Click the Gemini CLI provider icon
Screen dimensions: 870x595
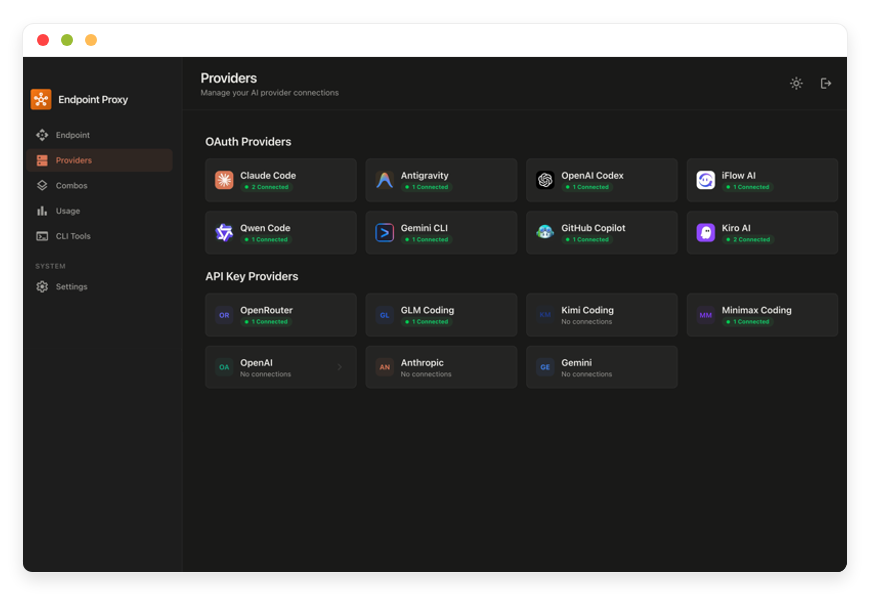pyautogui.click(x=385, y=233)
